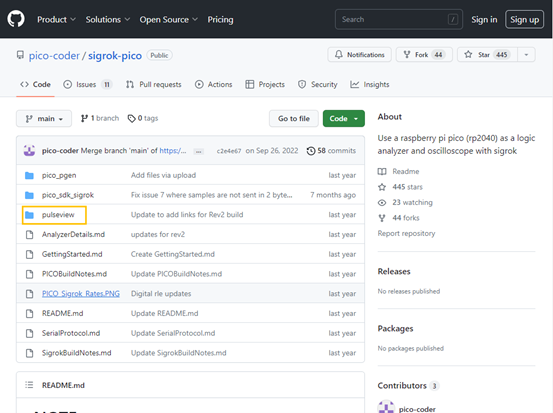This screenshot has height=413, width=553.
Task: Open 'Digital rle updates' commit message
Action: pyautogui.click(x=161, y=294)
